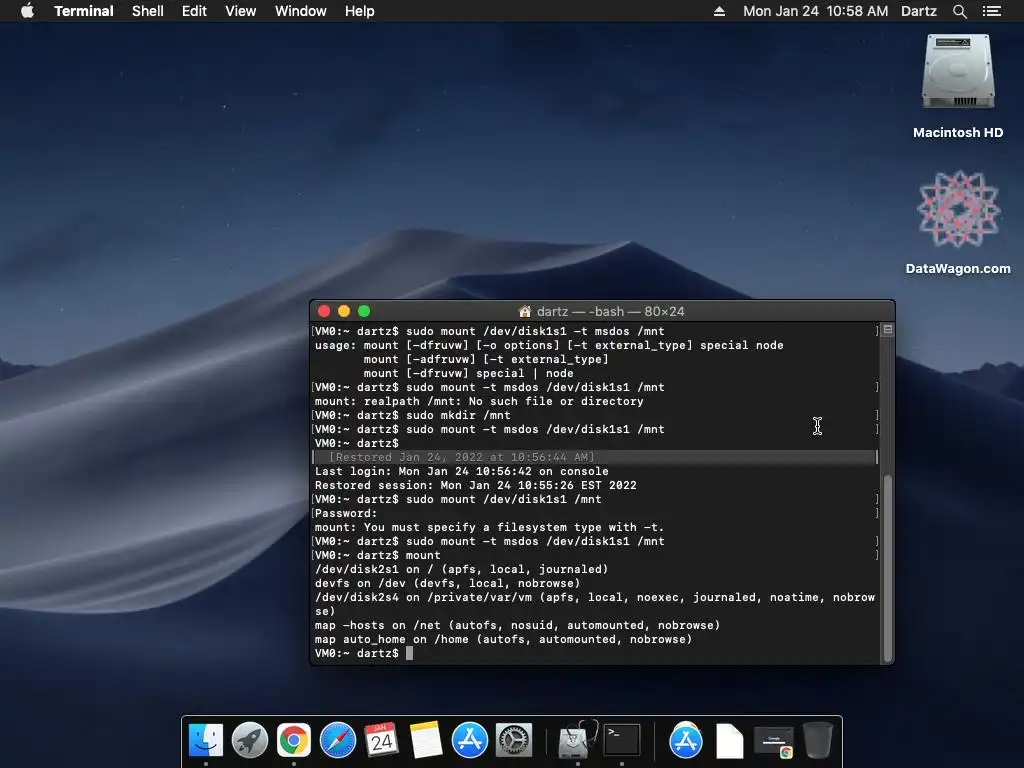Click the 'Restored session' line
The width and height of the screenshot is (1024, 768).
475,485
